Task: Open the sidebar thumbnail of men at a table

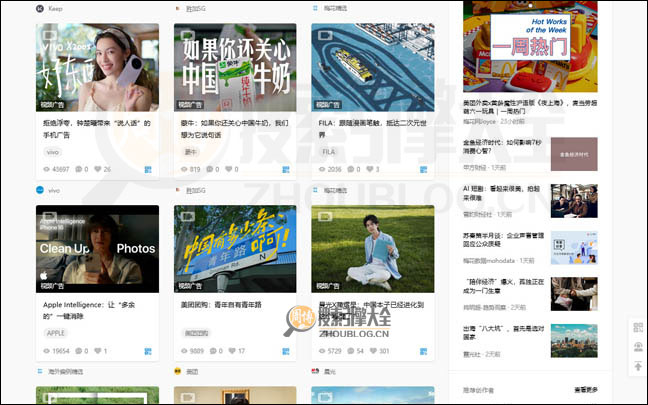Action: pos(574,201)
